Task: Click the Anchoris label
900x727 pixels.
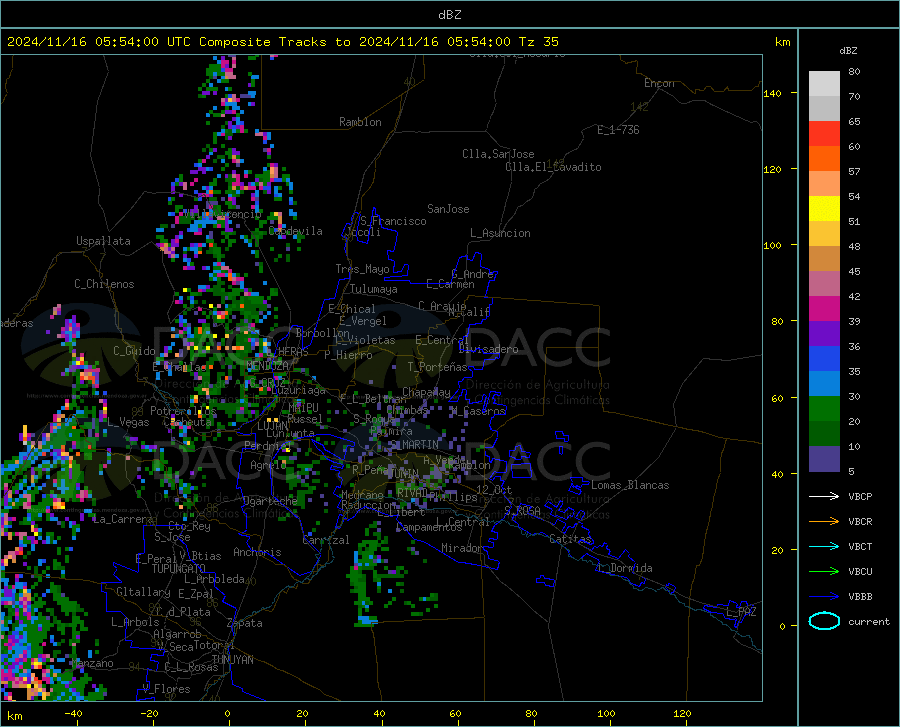Action: click(257, 552)
